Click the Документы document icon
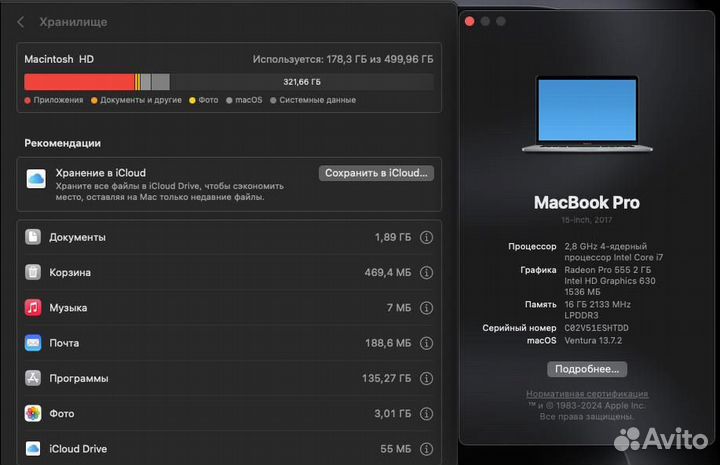The height and width of the screenshot is (465, 720). (33, 237)
